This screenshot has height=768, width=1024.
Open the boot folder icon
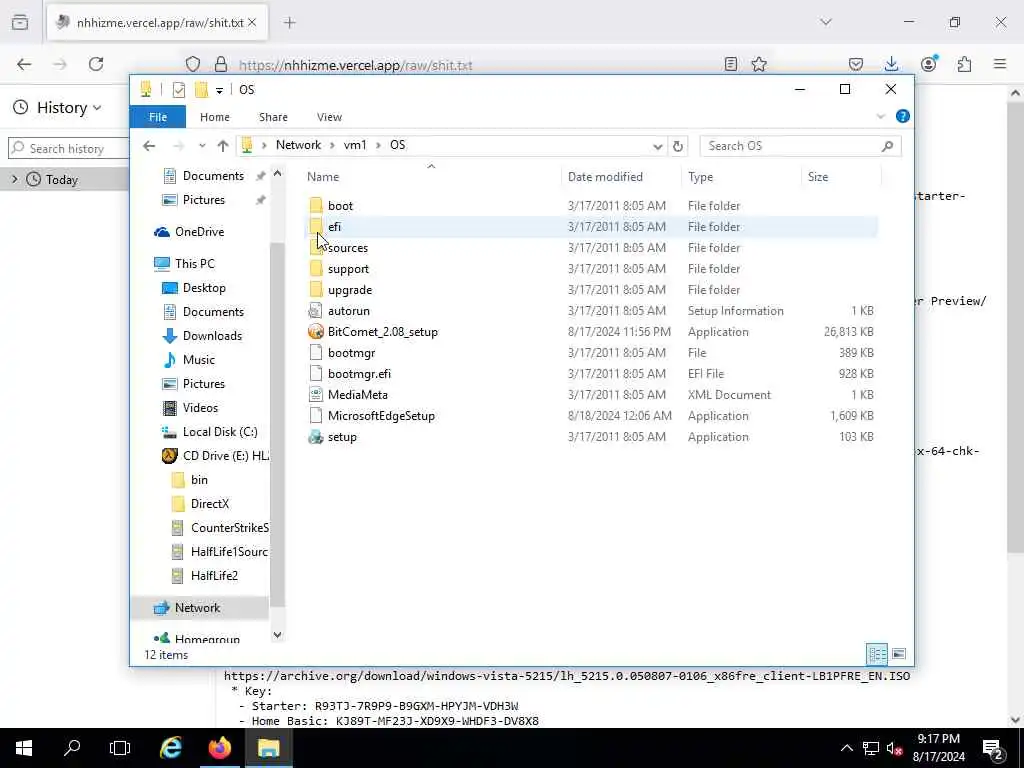click(x=316, y=205)
